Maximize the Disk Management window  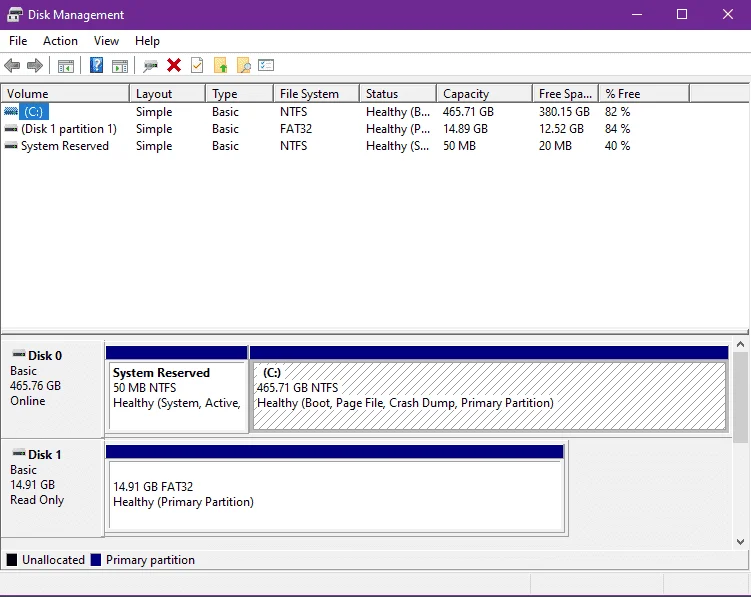682,14
